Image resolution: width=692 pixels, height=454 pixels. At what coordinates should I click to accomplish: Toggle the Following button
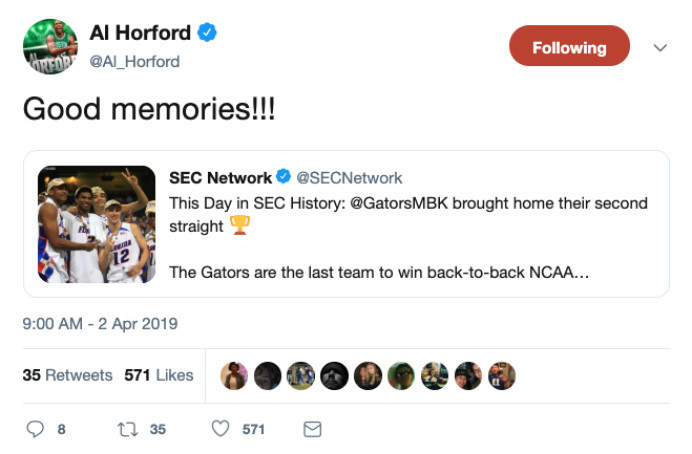[569, 47]
